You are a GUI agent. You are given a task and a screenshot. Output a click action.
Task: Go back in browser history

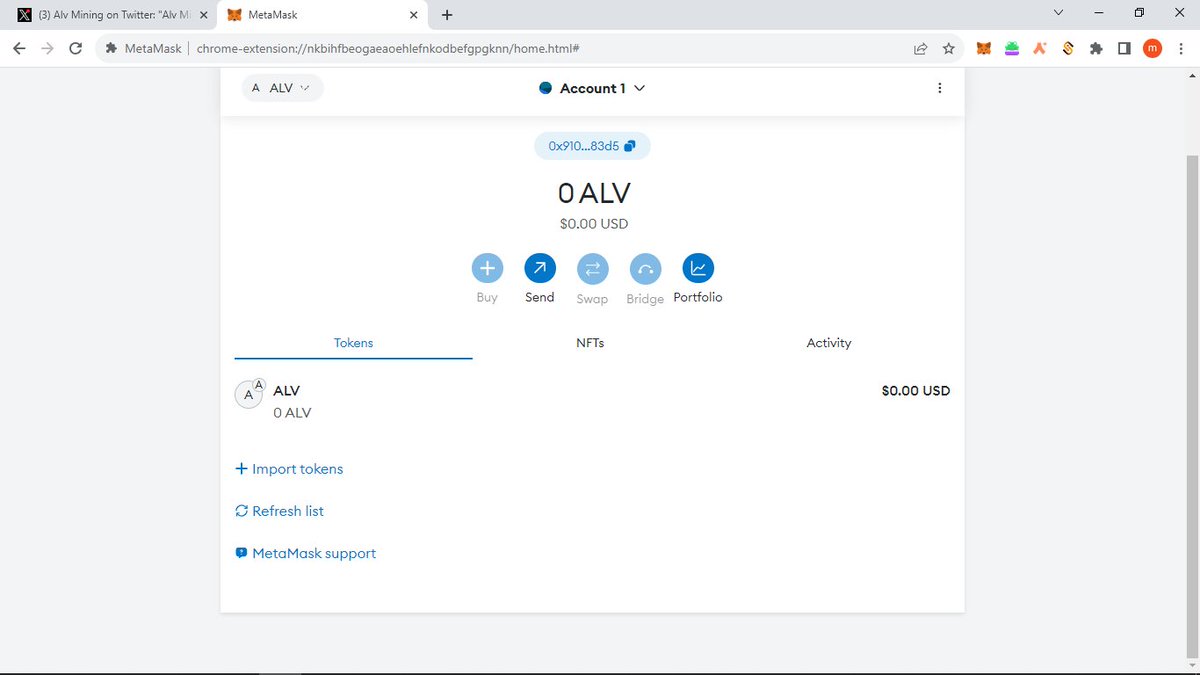(19, 48)
